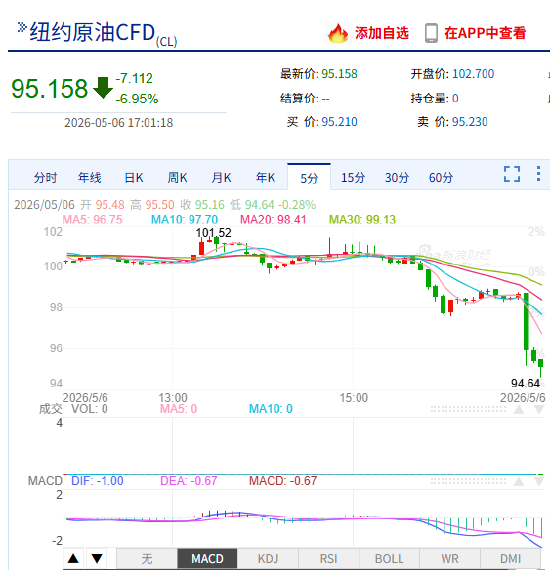Screen dimensions: 550x570
Task: Click the volume panel grey up arrow
Action: [519, 410]
